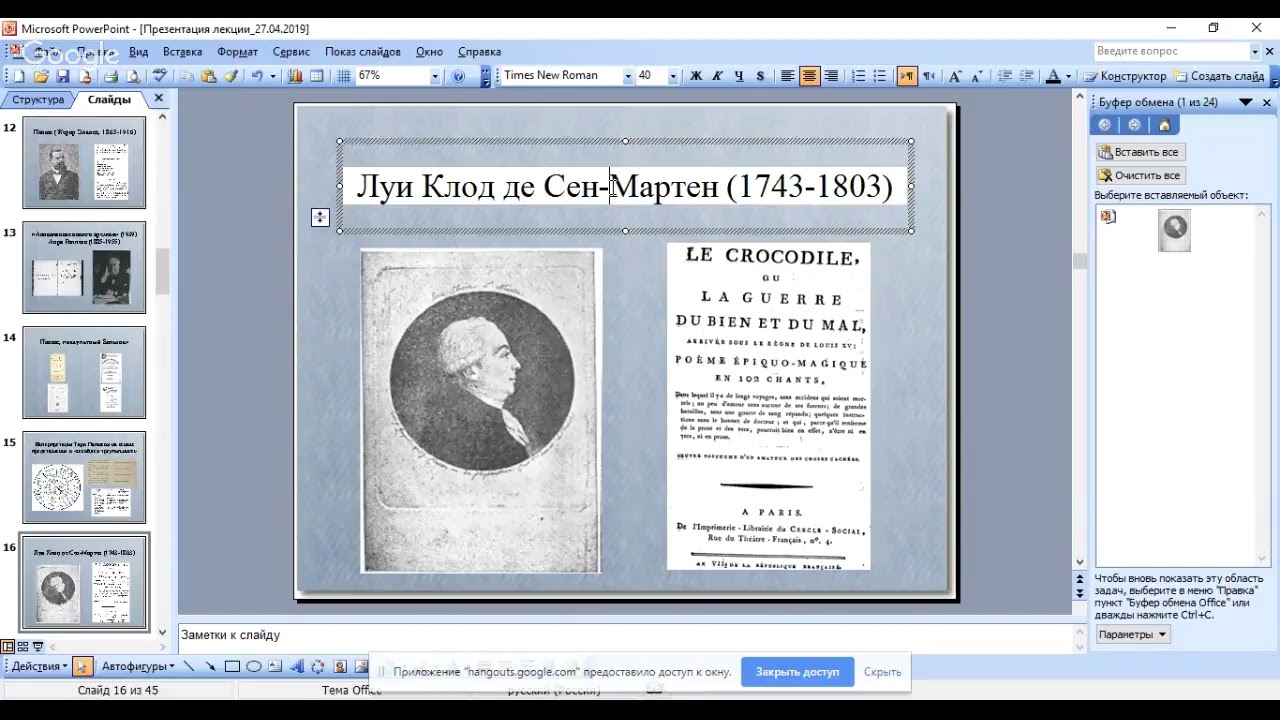Image resolution: width=1280 pixels, height=720 pixels.
Task: Open the Вставка menu
Action: click(x=182, y=51)
